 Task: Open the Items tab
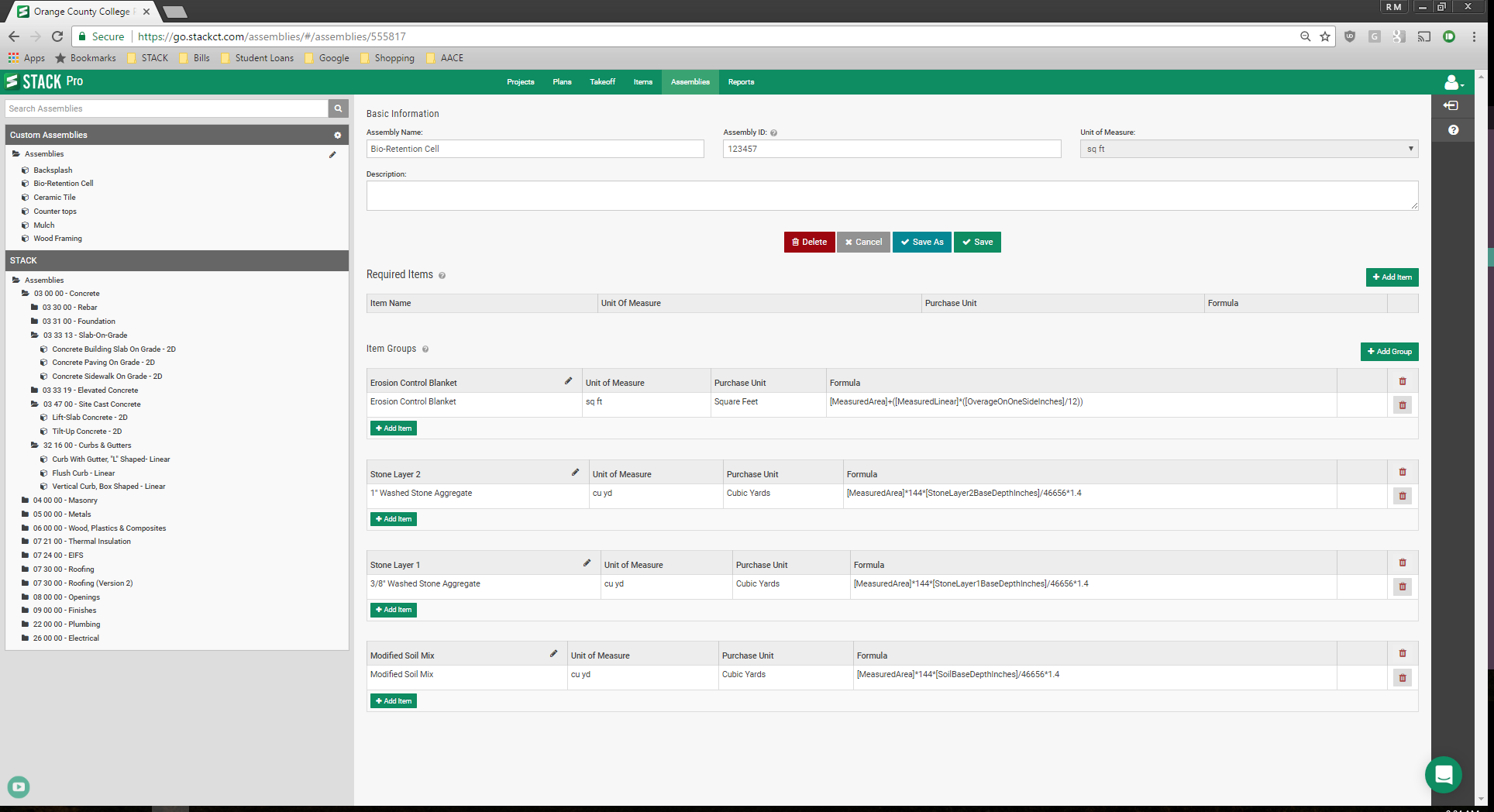[x=643, y=82]
